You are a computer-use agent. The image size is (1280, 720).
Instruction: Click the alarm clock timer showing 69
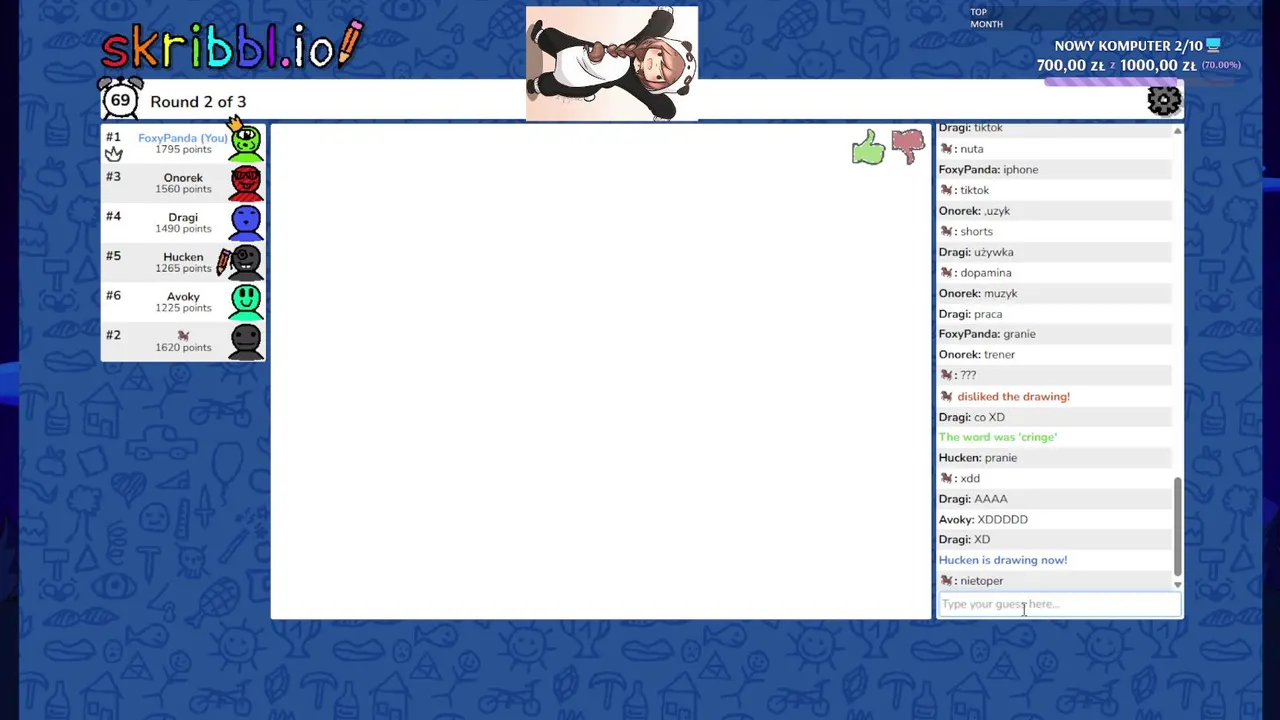click(x=120, y=98)
